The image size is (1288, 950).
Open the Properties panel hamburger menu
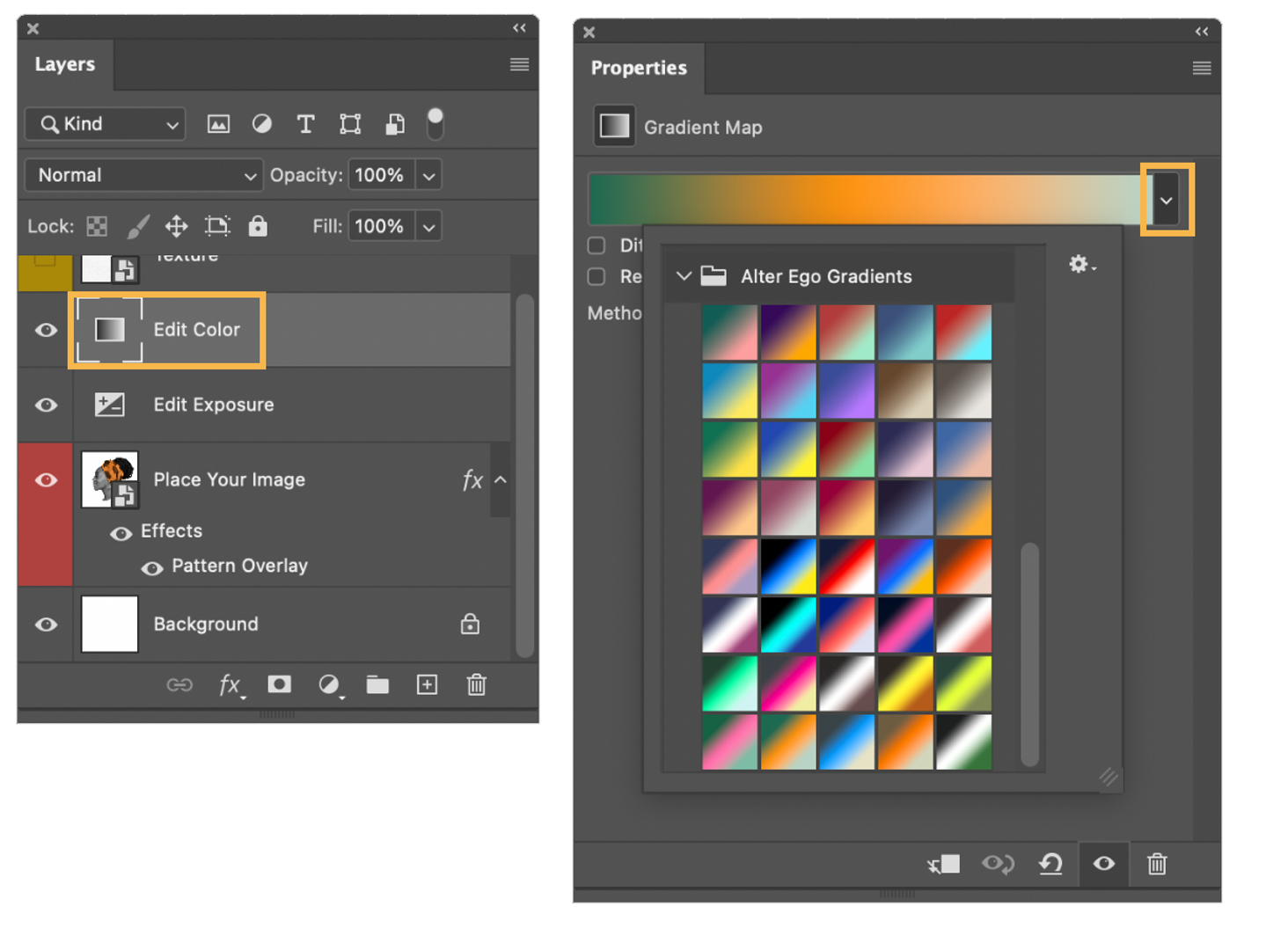coord(1202,68)
